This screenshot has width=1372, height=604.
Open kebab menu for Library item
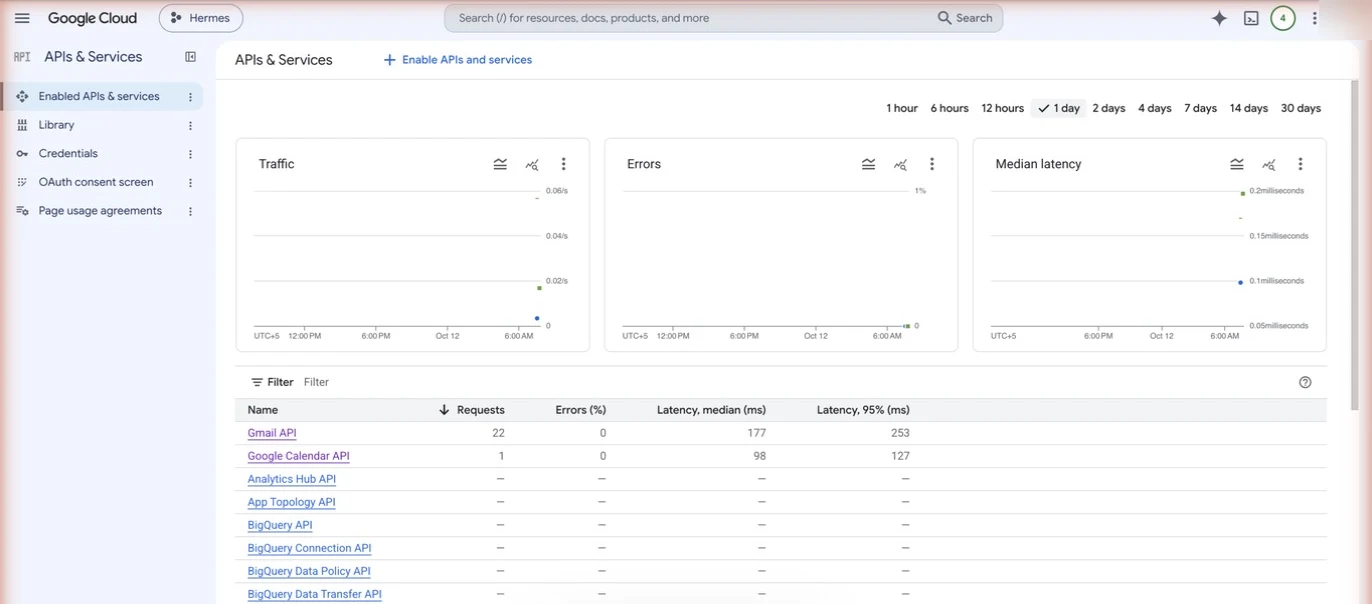[x=190, y=126]
